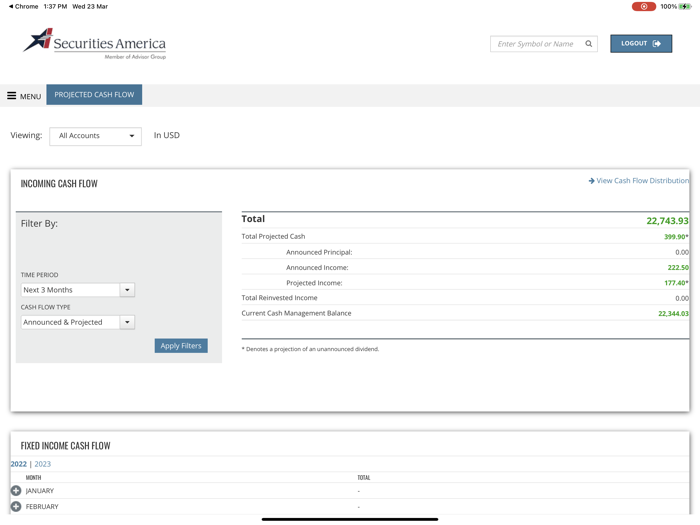Screen dimensions: 700x525
Task: Click the FEBRUARY month label
Action: pos(42,507)
